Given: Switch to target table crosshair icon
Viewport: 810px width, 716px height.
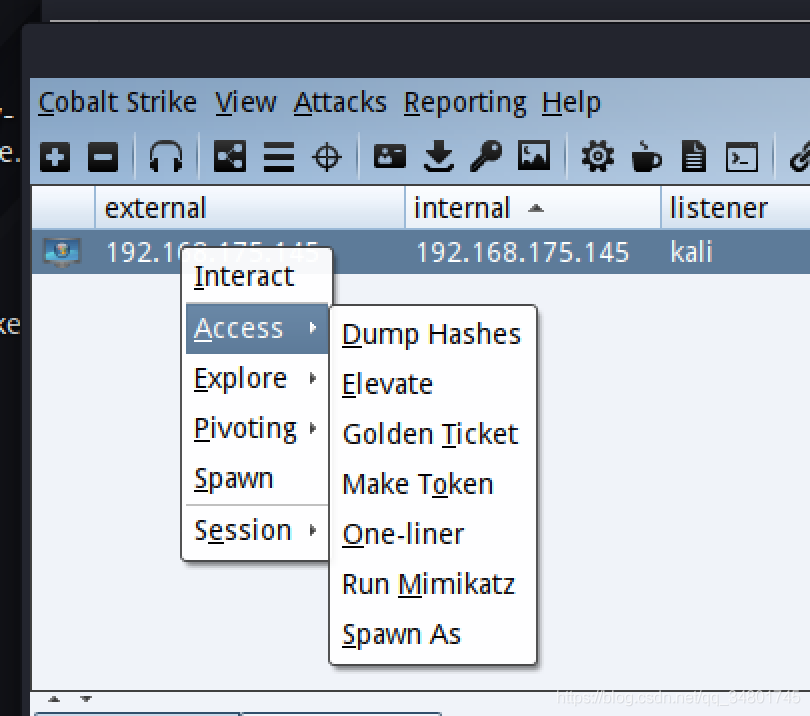Looking at the screenshot, I should (x=327, y=157).
